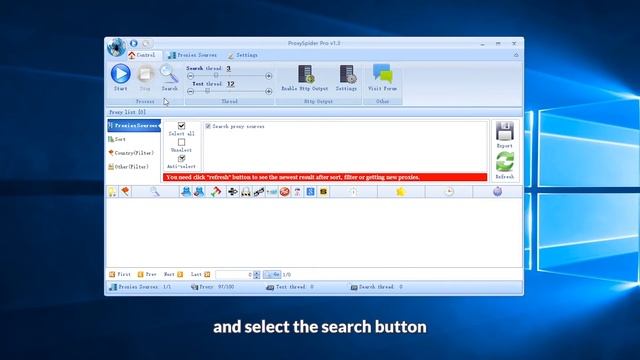This screenshot has height=360, width=640.
Task: Click the Search thread slider handle
Action: click(x=216, y=76)
